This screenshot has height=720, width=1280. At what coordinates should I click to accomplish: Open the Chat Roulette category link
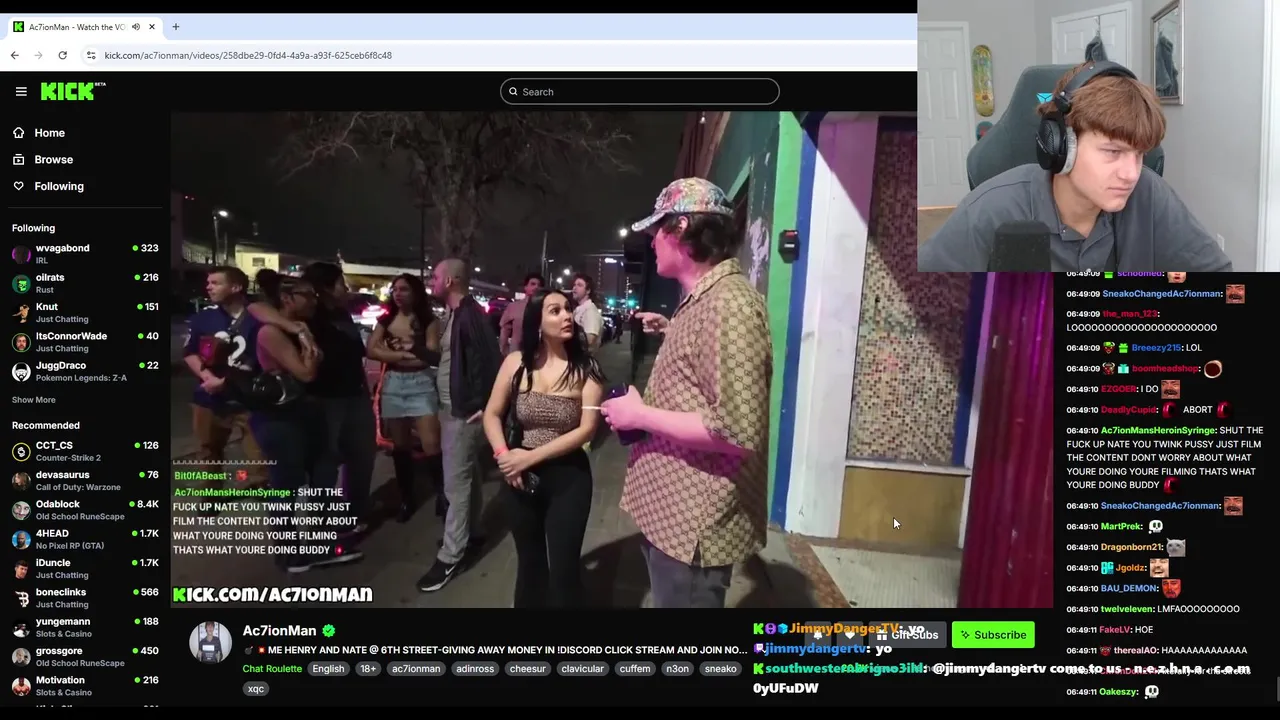[x=272, y=669]
